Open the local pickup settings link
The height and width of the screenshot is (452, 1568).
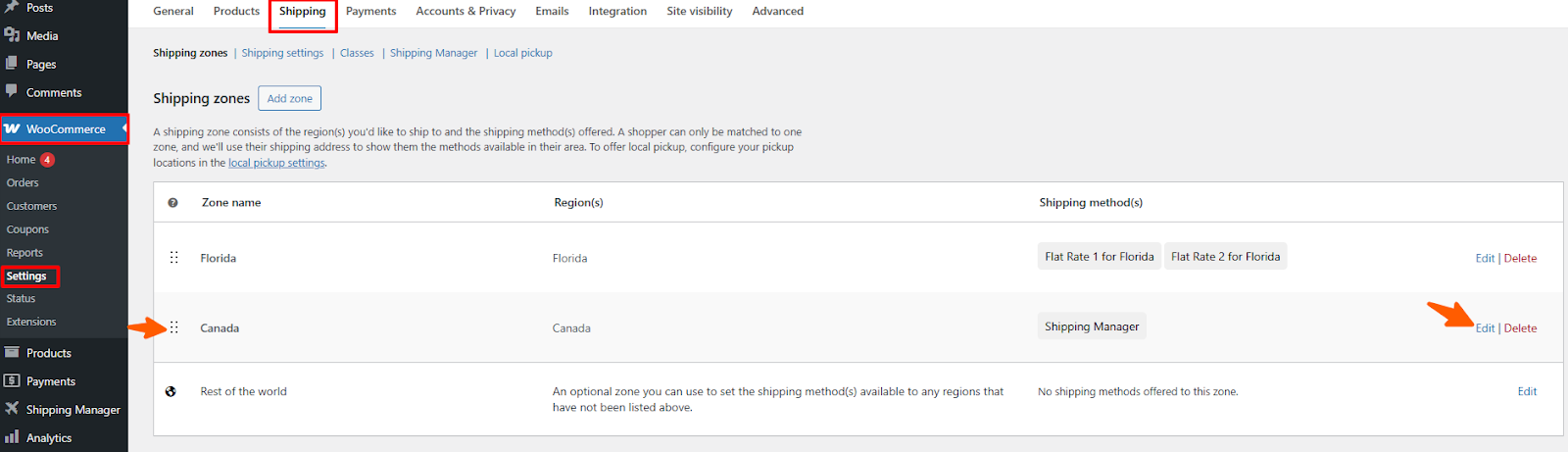point(276,163)
